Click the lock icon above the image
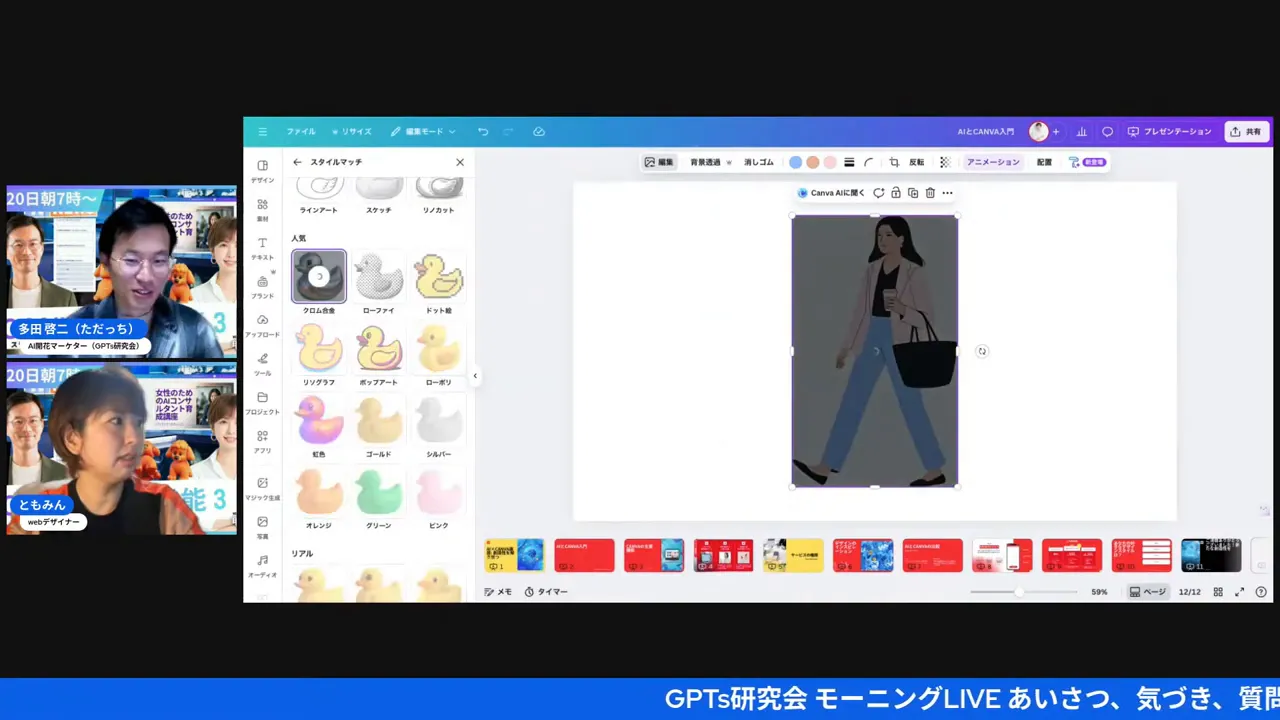The image size is (1280, 720). [895, 192]
